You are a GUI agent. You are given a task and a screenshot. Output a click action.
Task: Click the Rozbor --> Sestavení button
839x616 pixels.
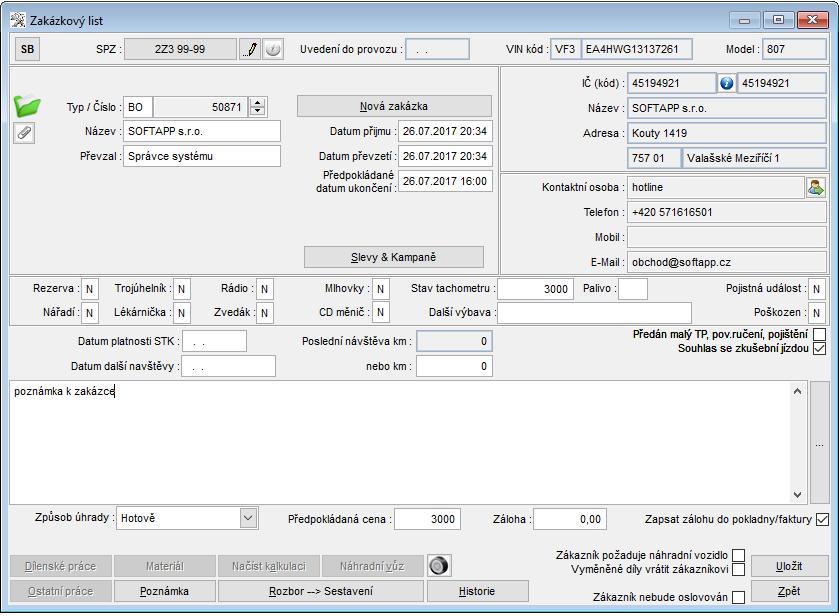tap(321, 591)
